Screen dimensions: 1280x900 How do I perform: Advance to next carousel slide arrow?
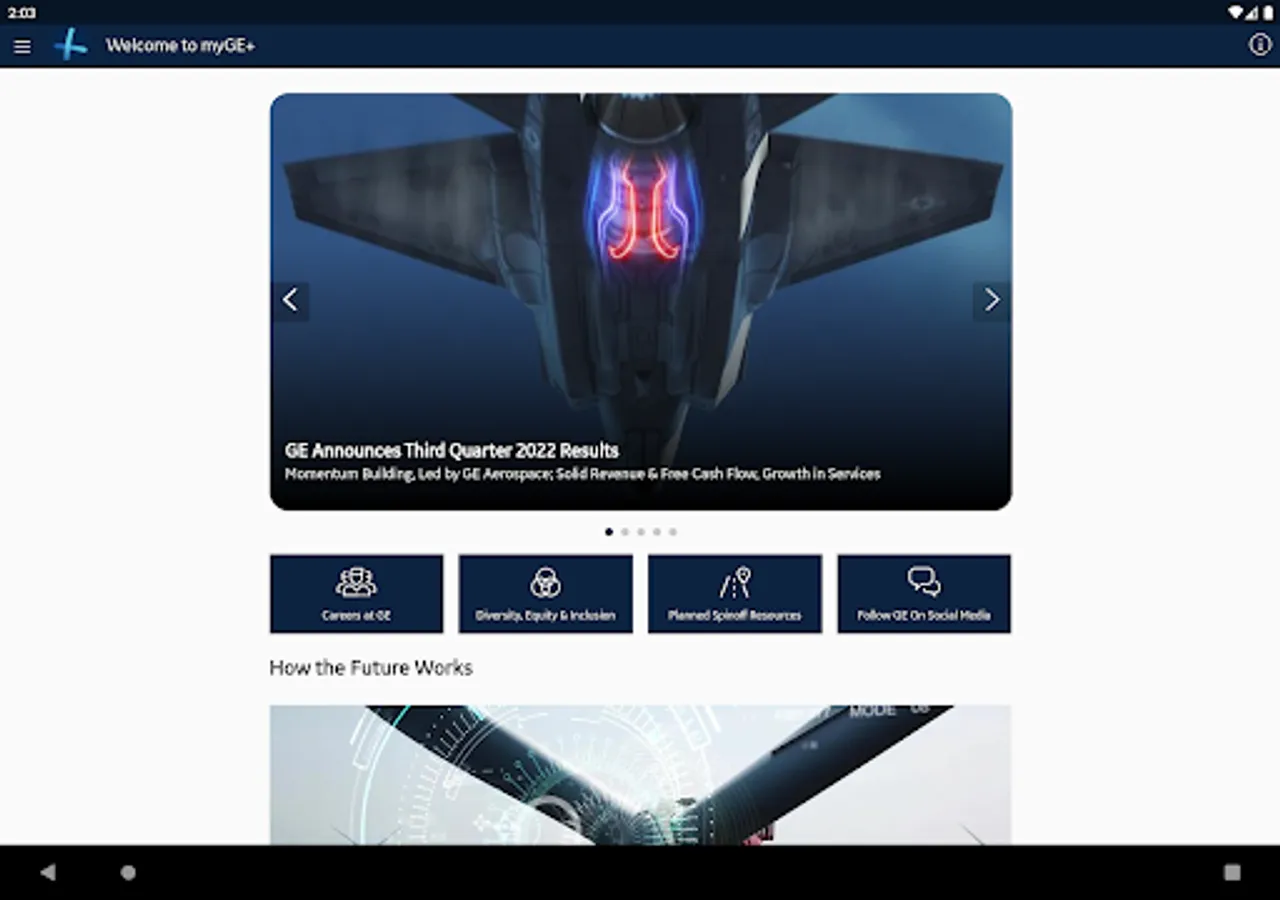[x=991, y=300]
